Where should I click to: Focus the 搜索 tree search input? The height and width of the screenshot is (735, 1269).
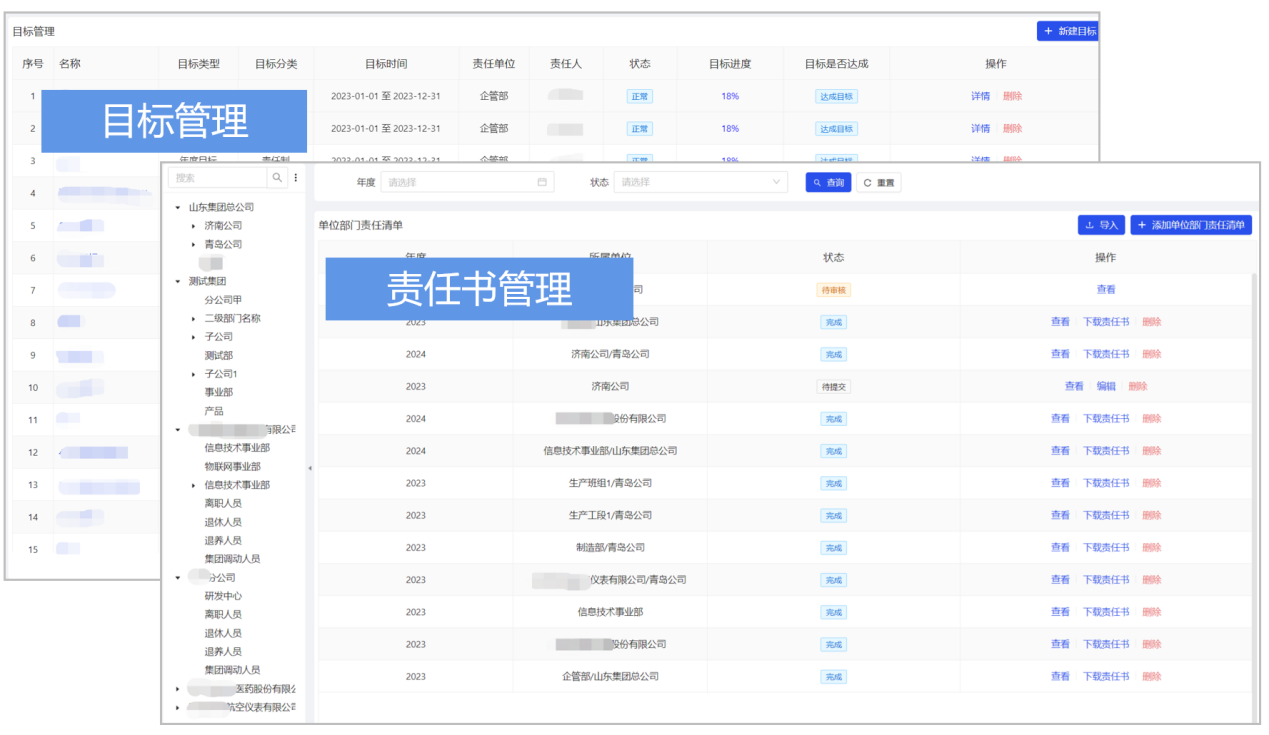pyautogui.click(x=219, y=178)
